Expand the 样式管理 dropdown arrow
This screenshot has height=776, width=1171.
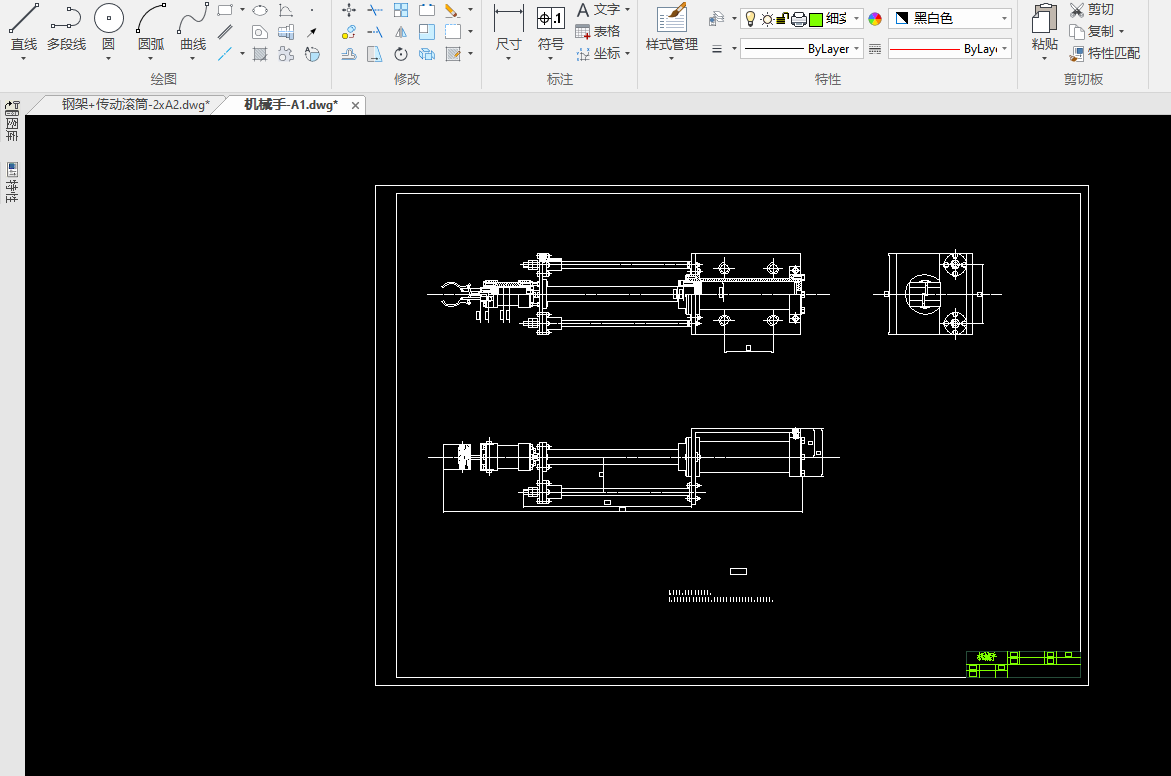click(x=671, y=58)
